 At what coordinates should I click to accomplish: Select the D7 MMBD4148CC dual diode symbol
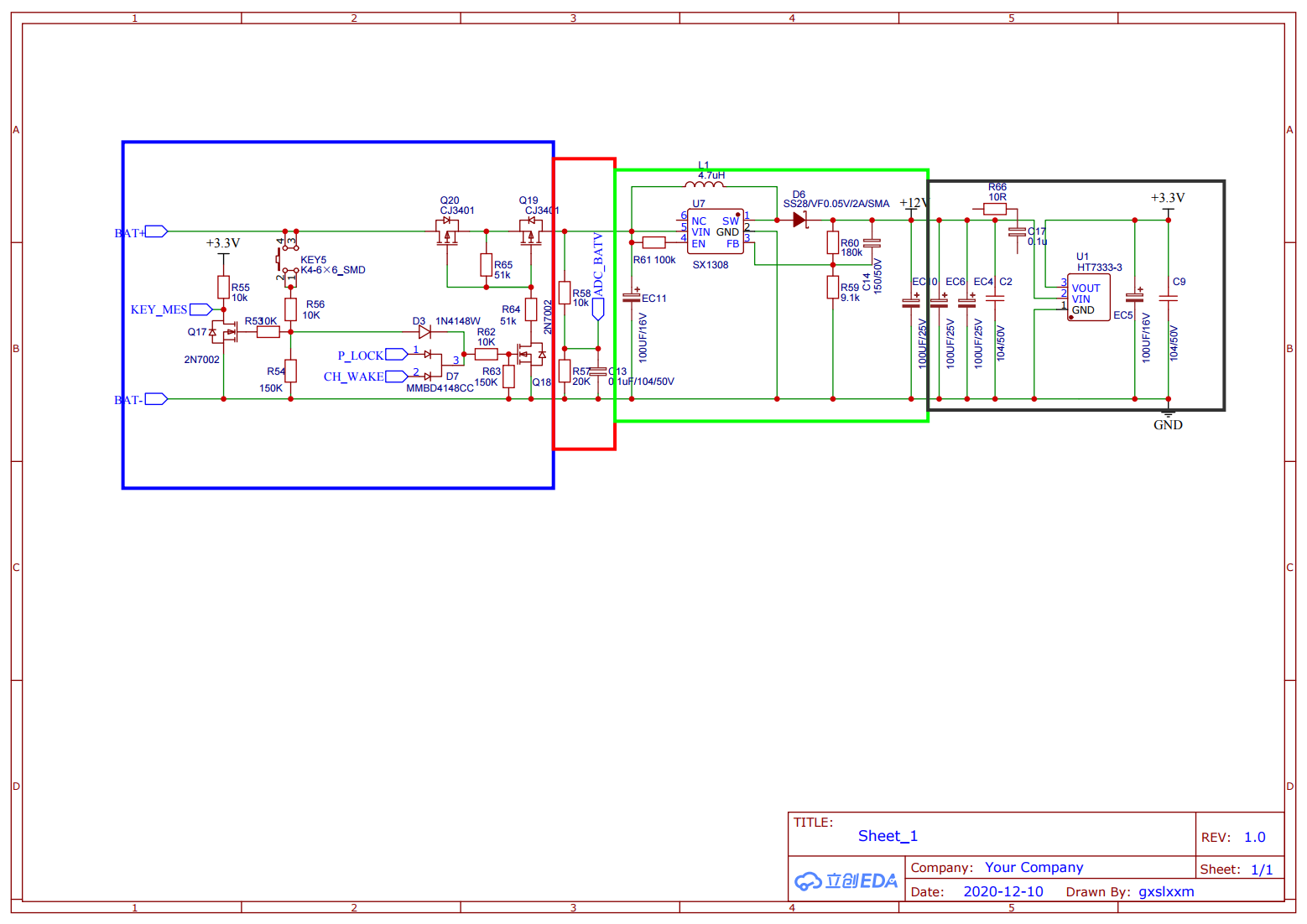point(432,365)
